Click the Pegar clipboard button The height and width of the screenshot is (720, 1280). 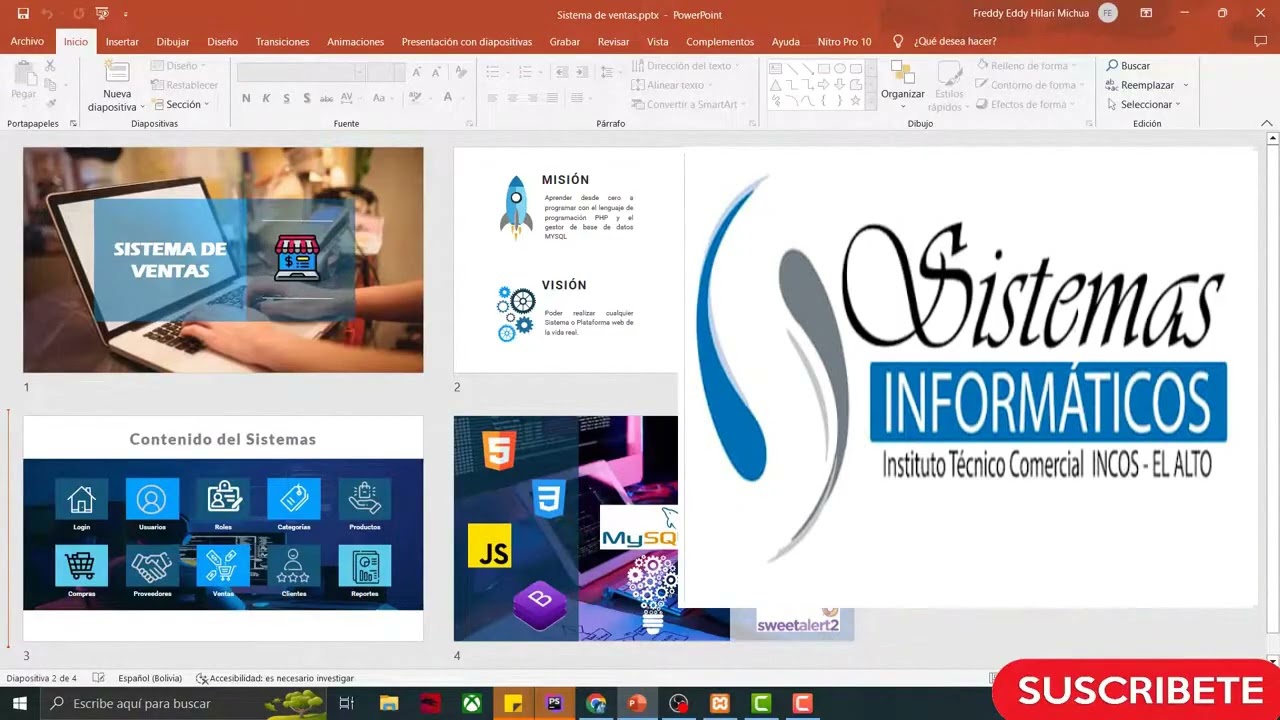pos(23,82)
